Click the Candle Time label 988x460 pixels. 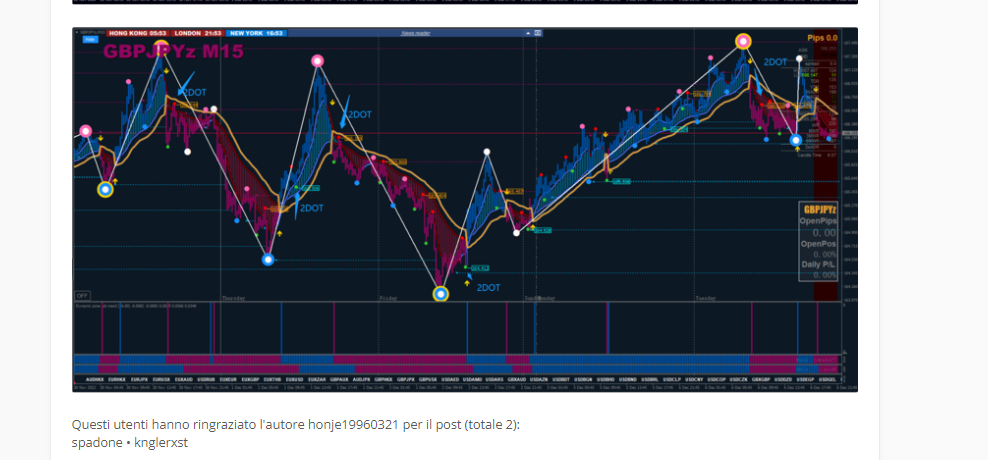810,154
